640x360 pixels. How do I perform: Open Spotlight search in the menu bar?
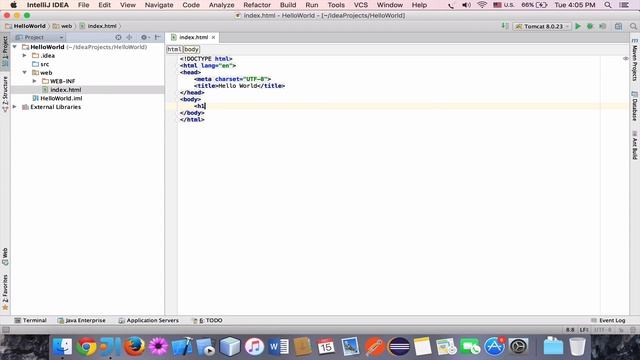click(x=608, y=5)
